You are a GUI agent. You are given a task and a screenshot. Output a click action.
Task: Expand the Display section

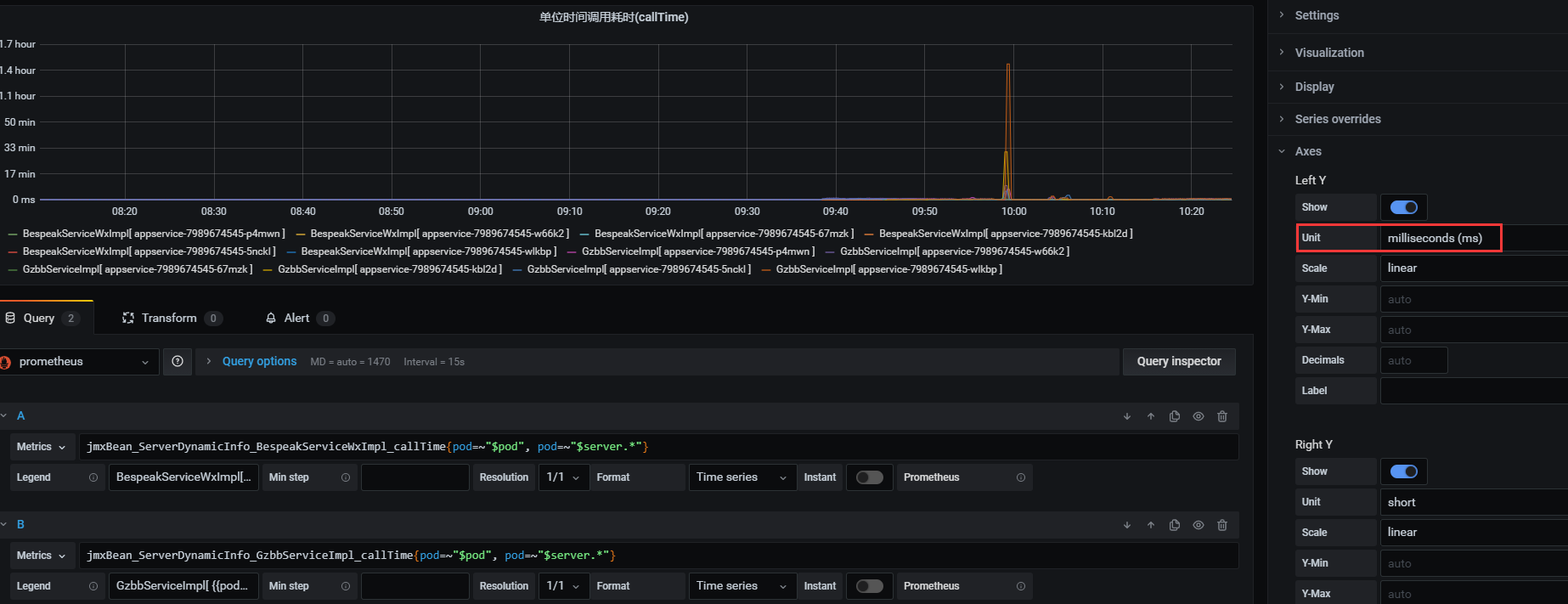[1314, 87]
